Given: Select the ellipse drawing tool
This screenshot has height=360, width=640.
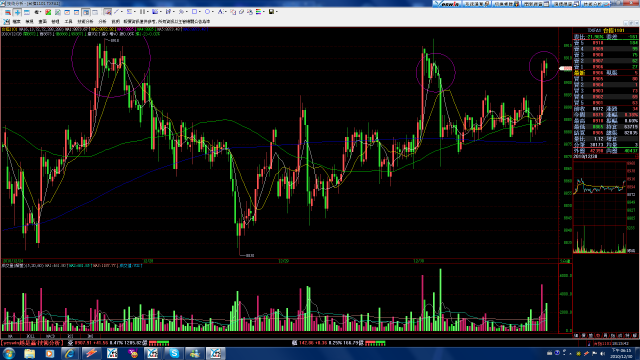Looking at the screenshot, I should [x=207, y=12].
